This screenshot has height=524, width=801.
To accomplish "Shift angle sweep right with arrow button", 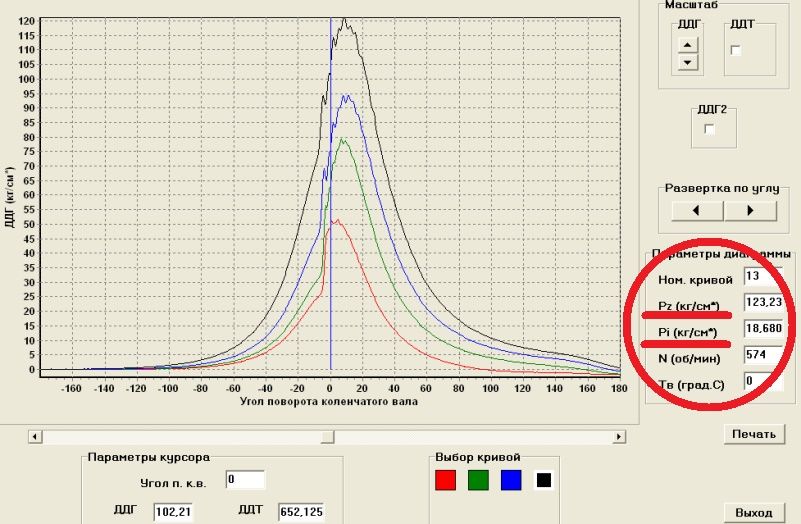I will pyautogui.click(x=750, y=211).
